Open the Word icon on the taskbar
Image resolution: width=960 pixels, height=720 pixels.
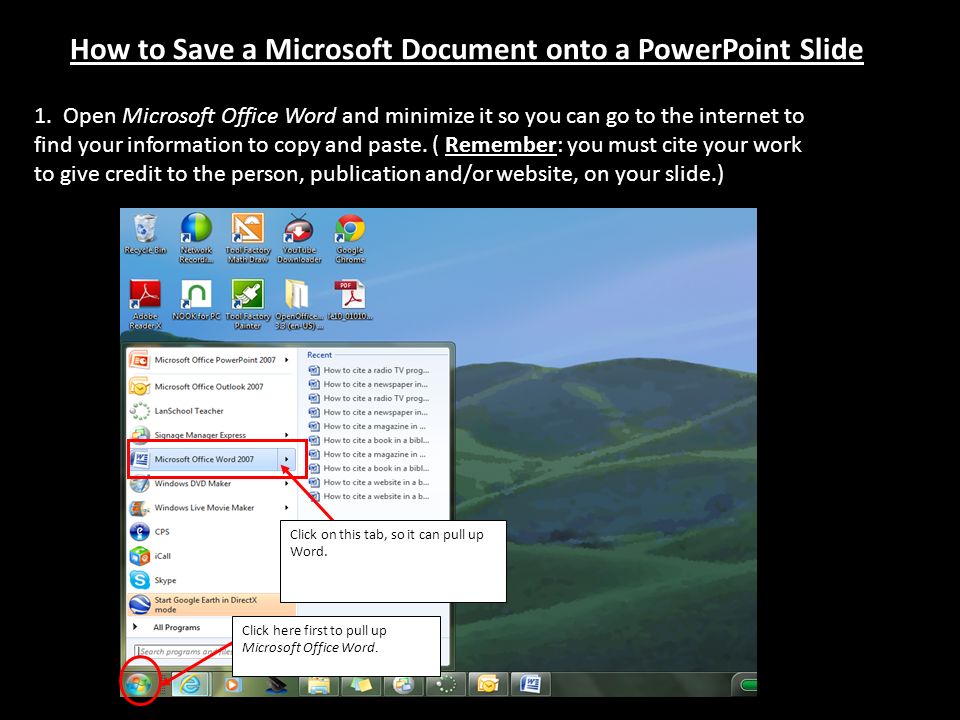pyautogui.click(x=530, y=684)
